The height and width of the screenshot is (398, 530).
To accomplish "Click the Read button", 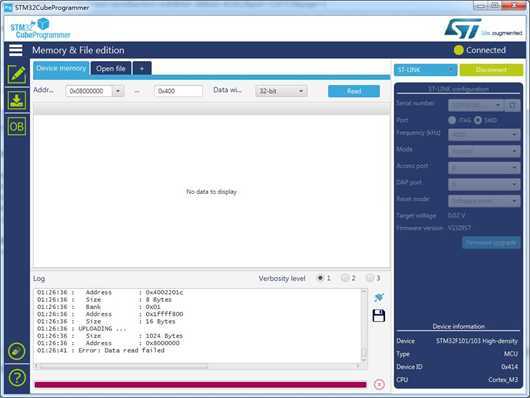I will 354,91.
